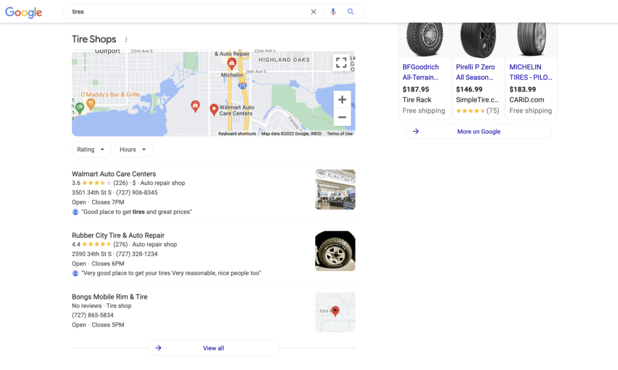The image size is (618, 370).
Task: Open Rubber City Tire & Auto Repair listing
Action: tap(118, 235)
